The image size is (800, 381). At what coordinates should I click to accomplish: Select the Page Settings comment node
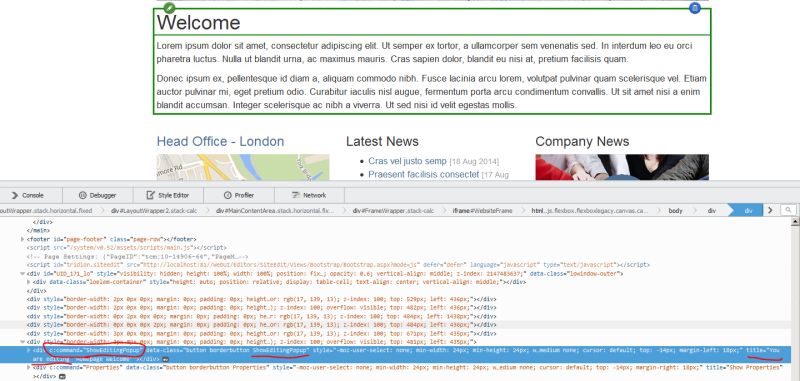(138, 257)
